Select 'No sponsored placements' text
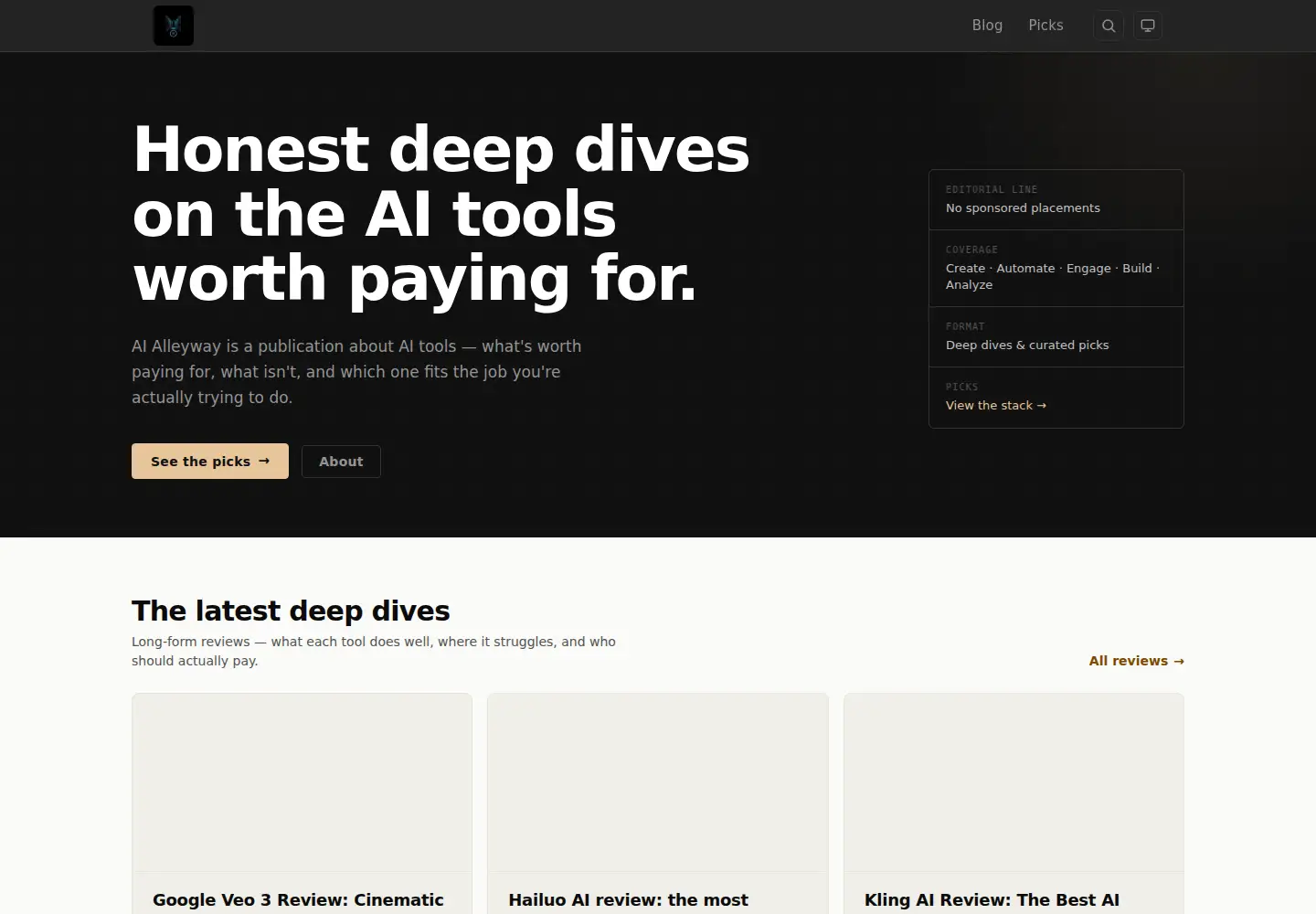 [x=1023, y=208]
